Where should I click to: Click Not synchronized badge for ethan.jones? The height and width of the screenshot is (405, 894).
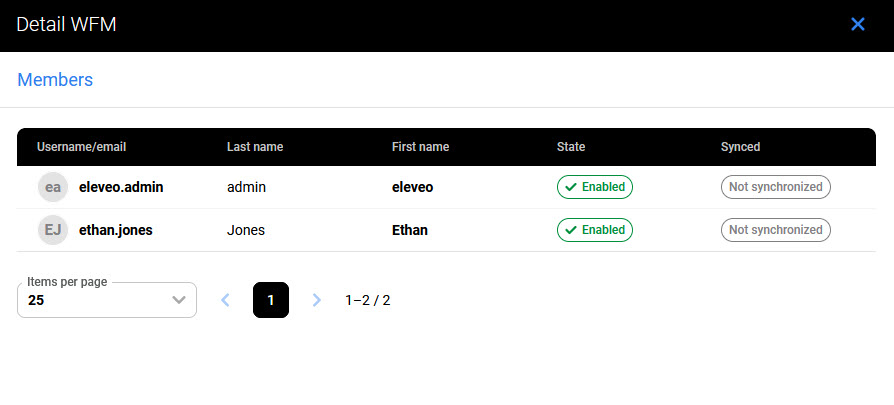coord(775,230)
